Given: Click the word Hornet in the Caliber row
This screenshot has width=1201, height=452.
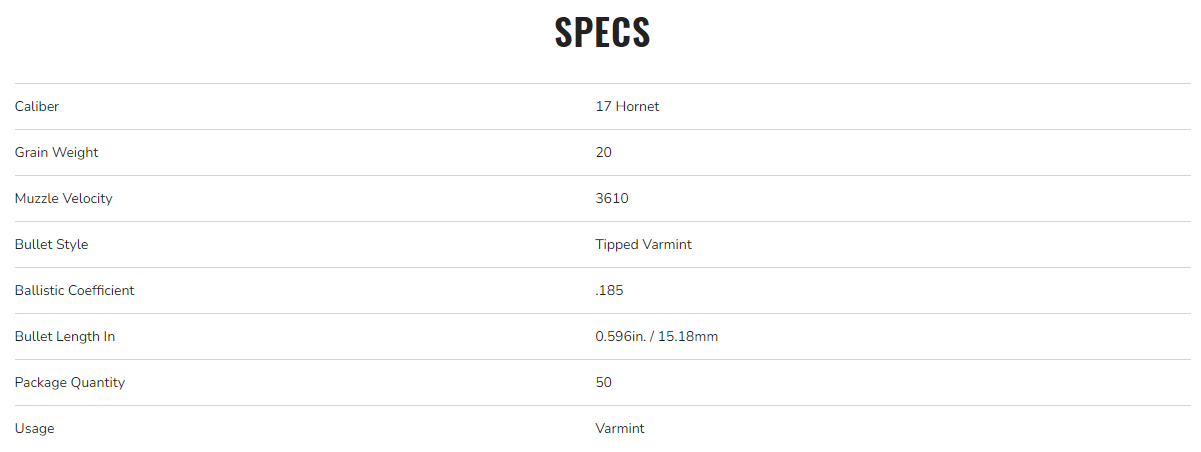Looking at the screenshot, I should pos(637,106).
